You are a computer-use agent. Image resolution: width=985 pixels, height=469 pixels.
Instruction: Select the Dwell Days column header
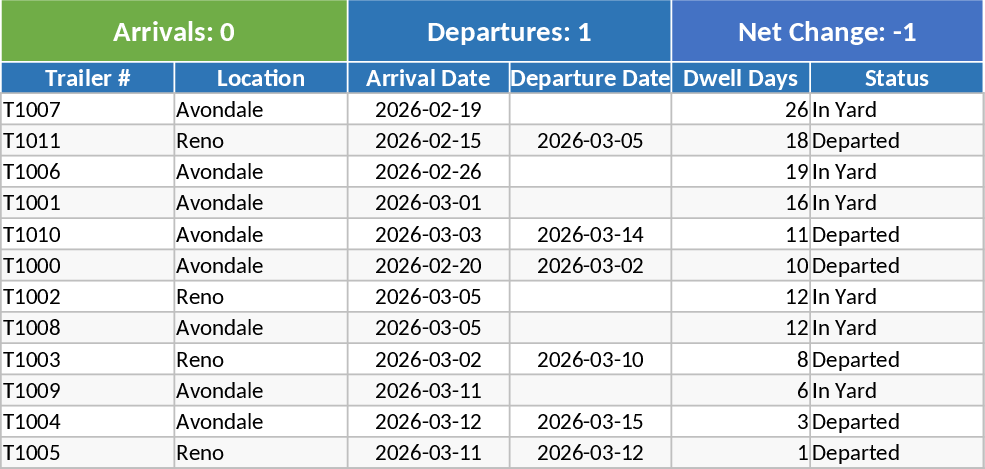pyautogui.click(x=740, y=78)
